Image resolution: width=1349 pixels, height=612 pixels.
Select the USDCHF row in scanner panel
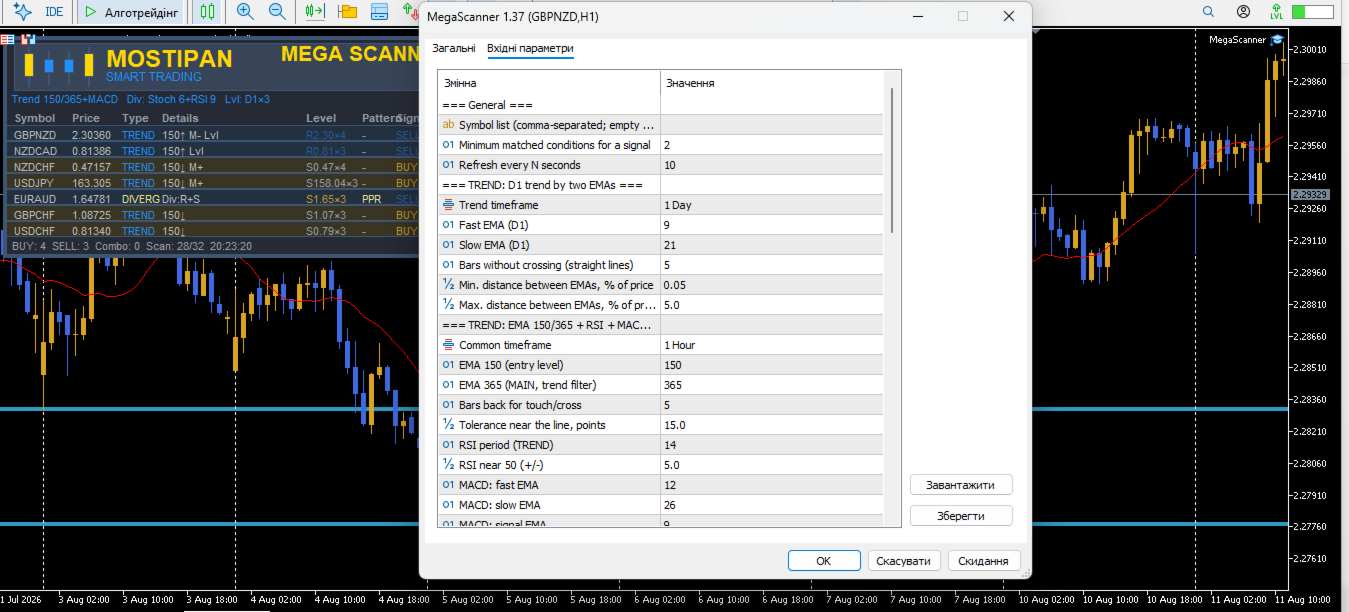pyautogui.click(x=212, y=231)
